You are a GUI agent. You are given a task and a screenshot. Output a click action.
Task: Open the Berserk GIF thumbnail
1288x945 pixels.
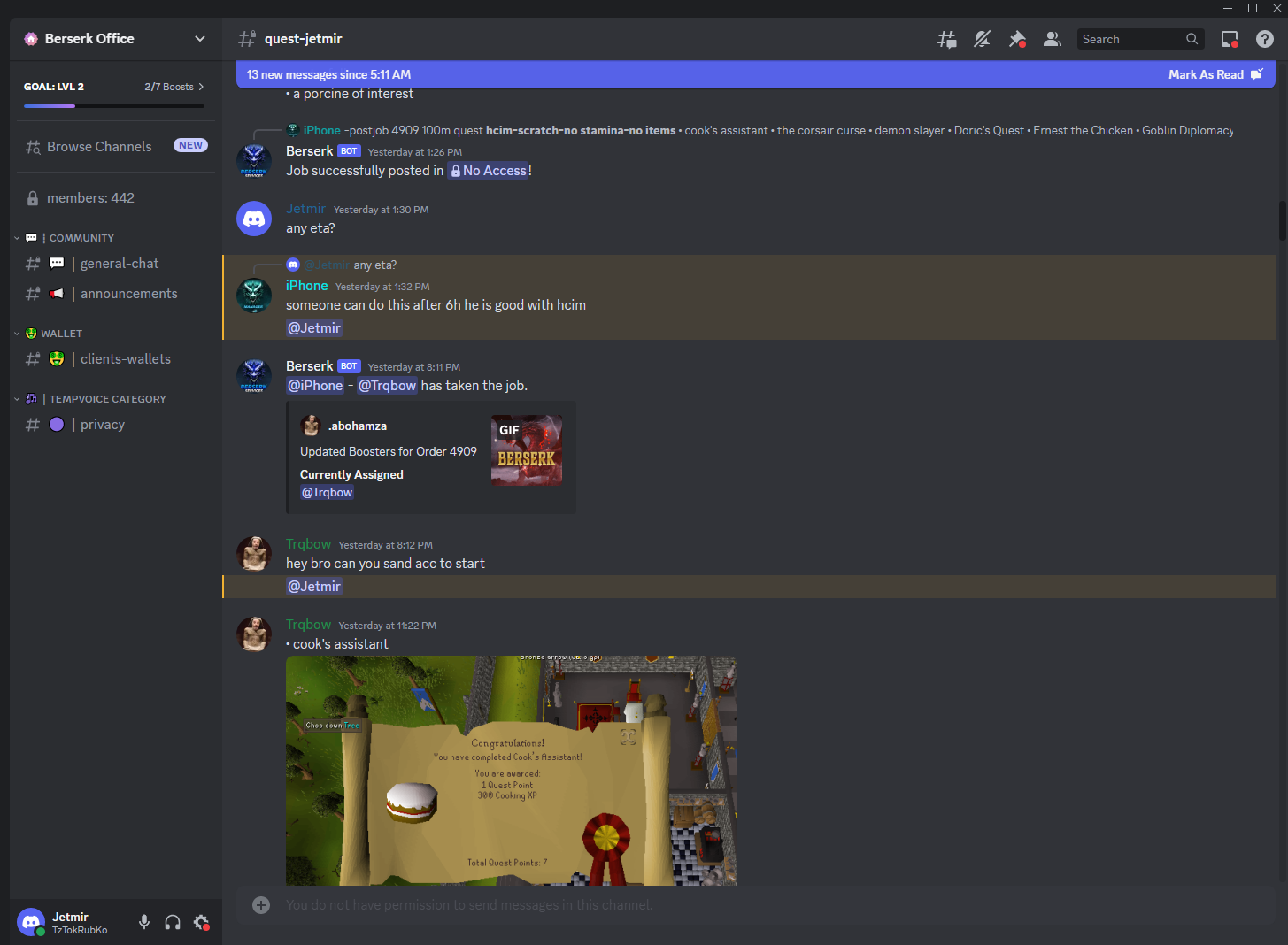527,450
